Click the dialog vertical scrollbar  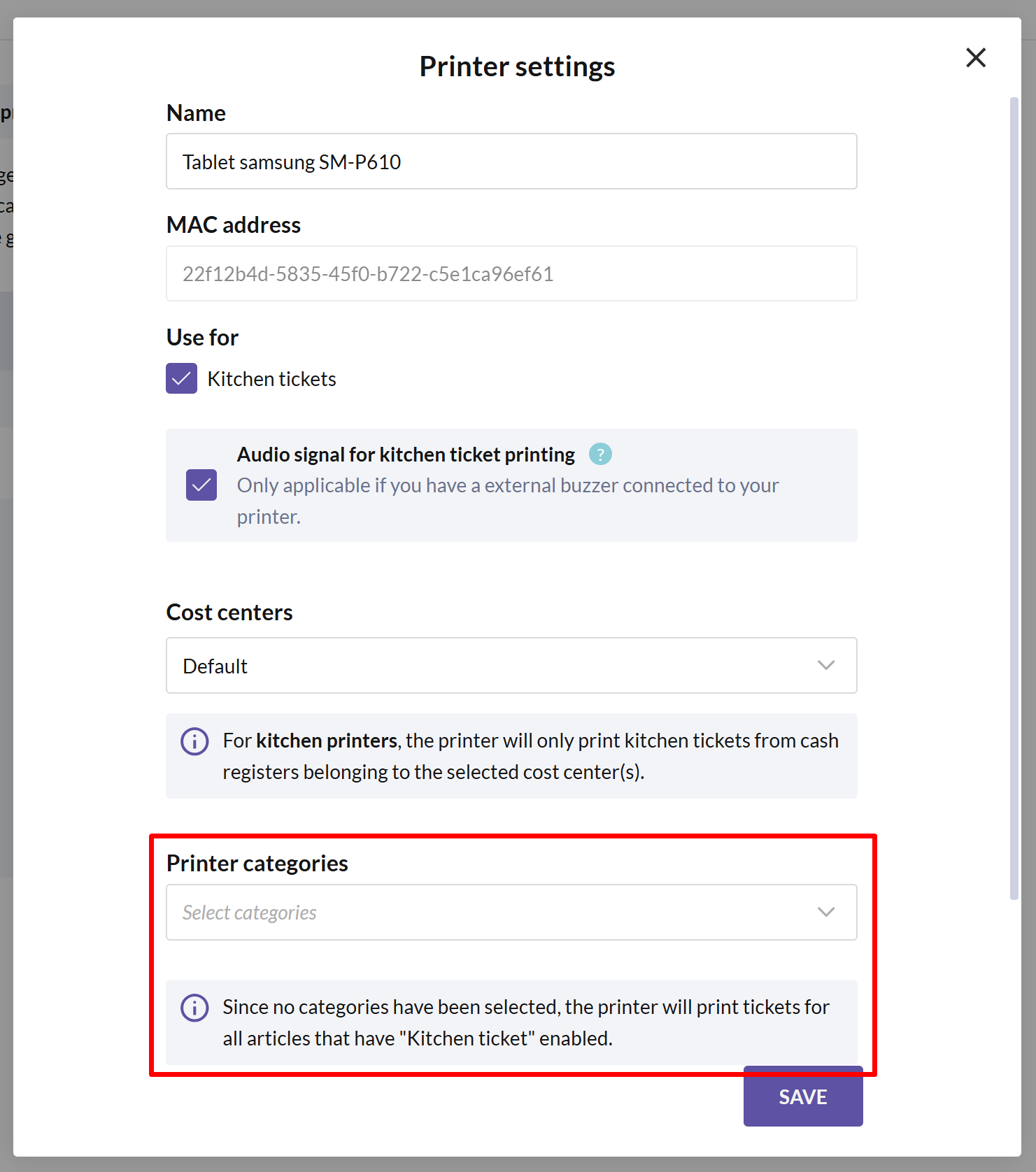click(1014, 499)
